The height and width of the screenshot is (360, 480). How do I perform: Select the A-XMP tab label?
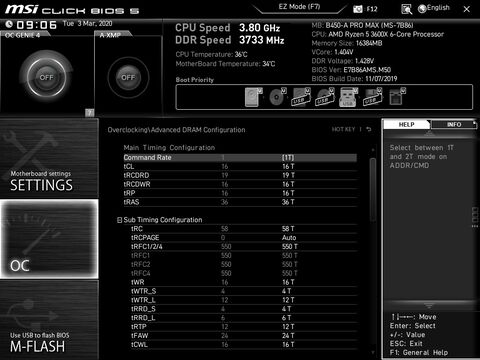click(x=110, y=35)
